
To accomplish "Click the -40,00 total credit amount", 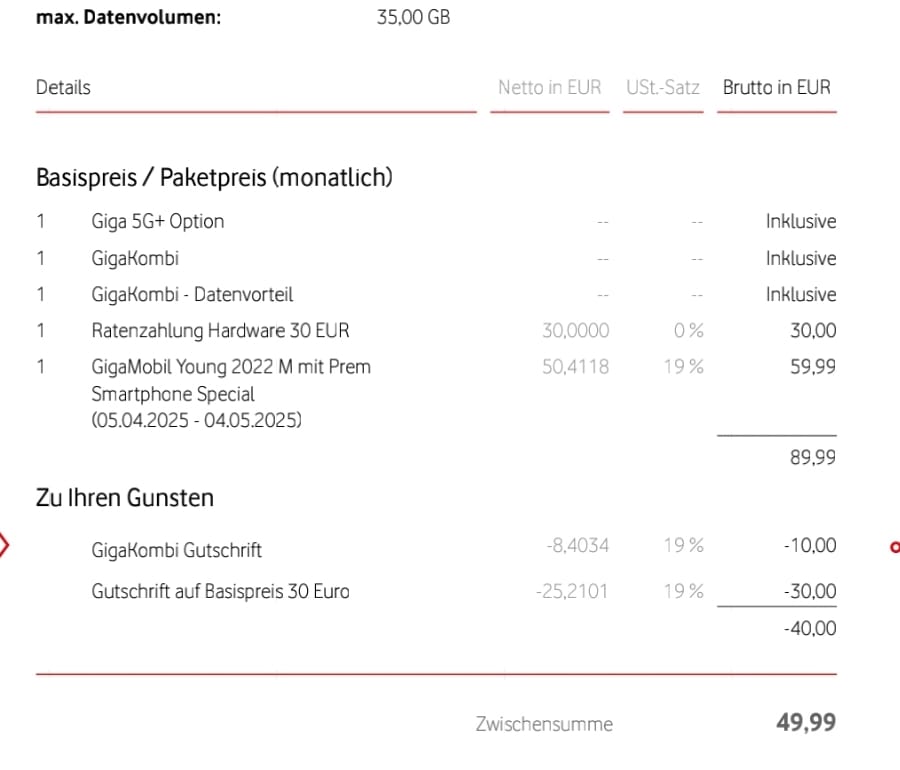I will click(x=811, y=629).
